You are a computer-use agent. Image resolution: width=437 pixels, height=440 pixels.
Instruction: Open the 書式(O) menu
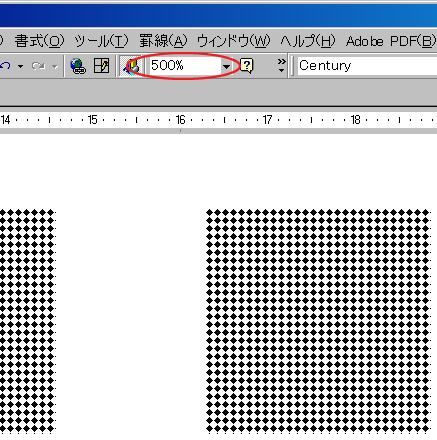point(39,41)
